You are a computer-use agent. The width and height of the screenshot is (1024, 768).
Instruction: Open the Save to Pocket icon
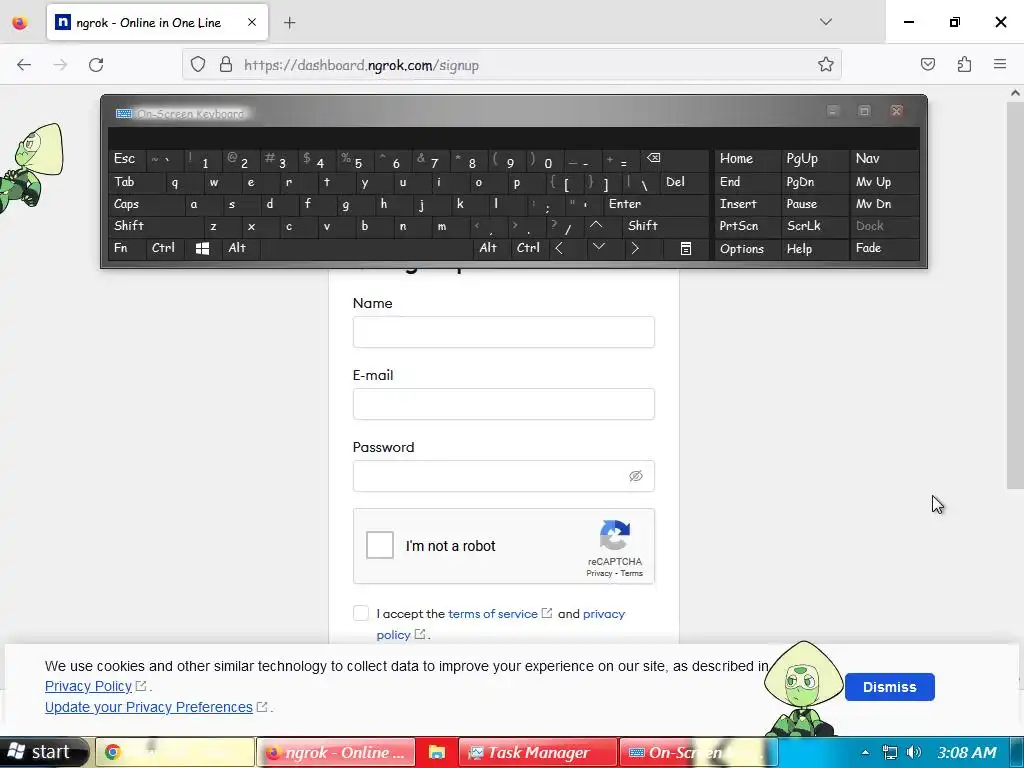point(928,64)
